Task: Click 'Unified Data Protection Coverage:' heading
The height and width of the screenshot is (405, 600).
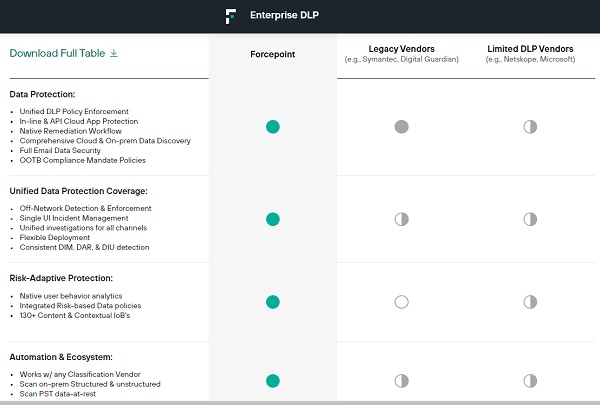Action: tap(78, 191)
